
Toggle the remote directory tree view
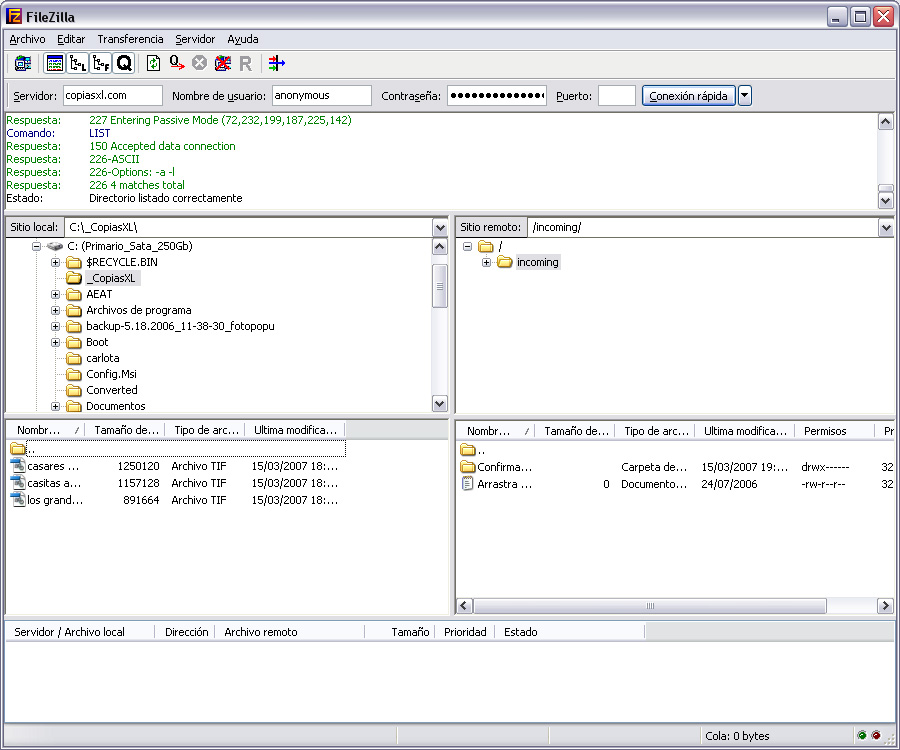101,63
